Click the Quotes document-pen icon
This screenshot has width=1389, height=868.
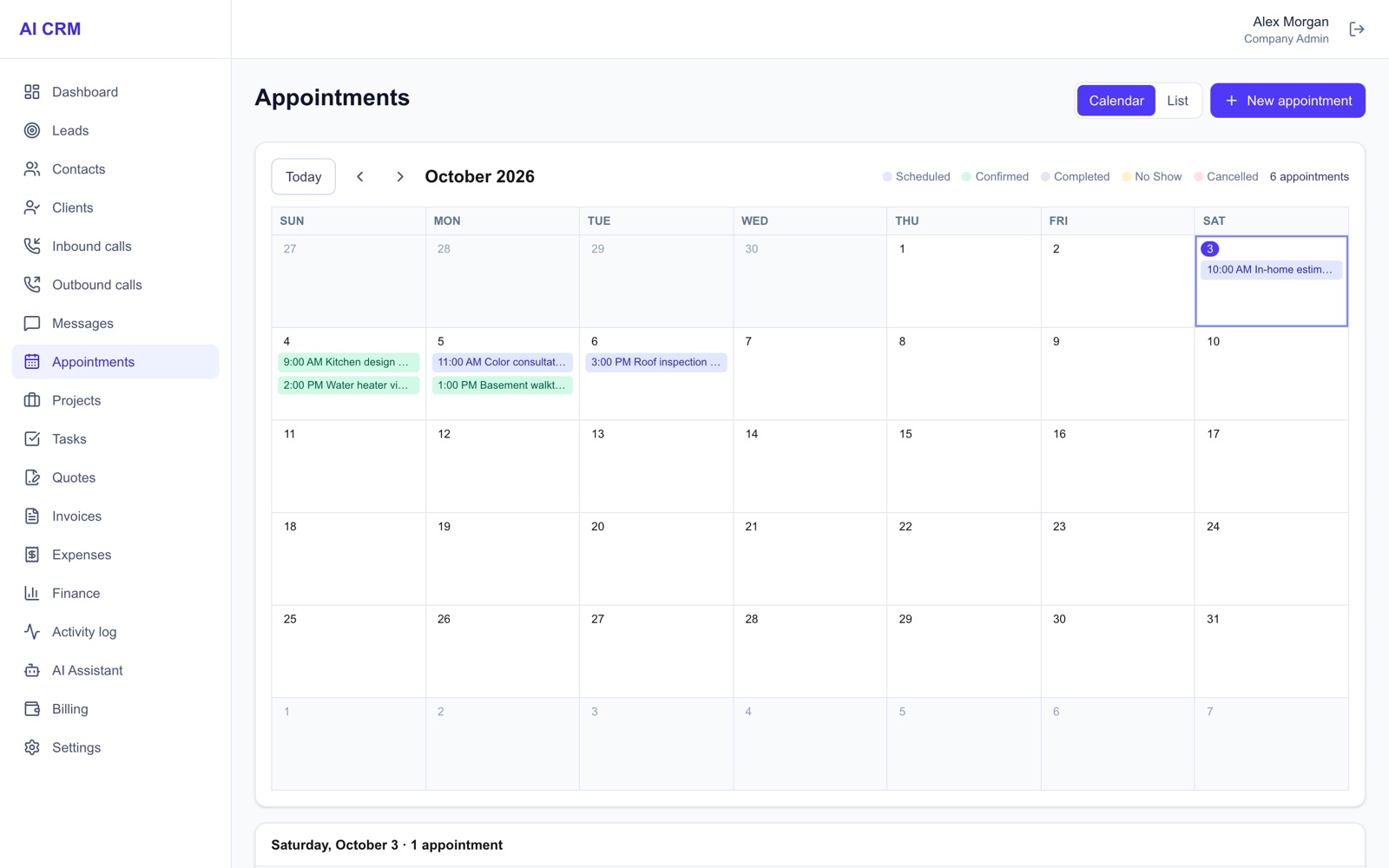pyautogui.click(x=32, y=477)
